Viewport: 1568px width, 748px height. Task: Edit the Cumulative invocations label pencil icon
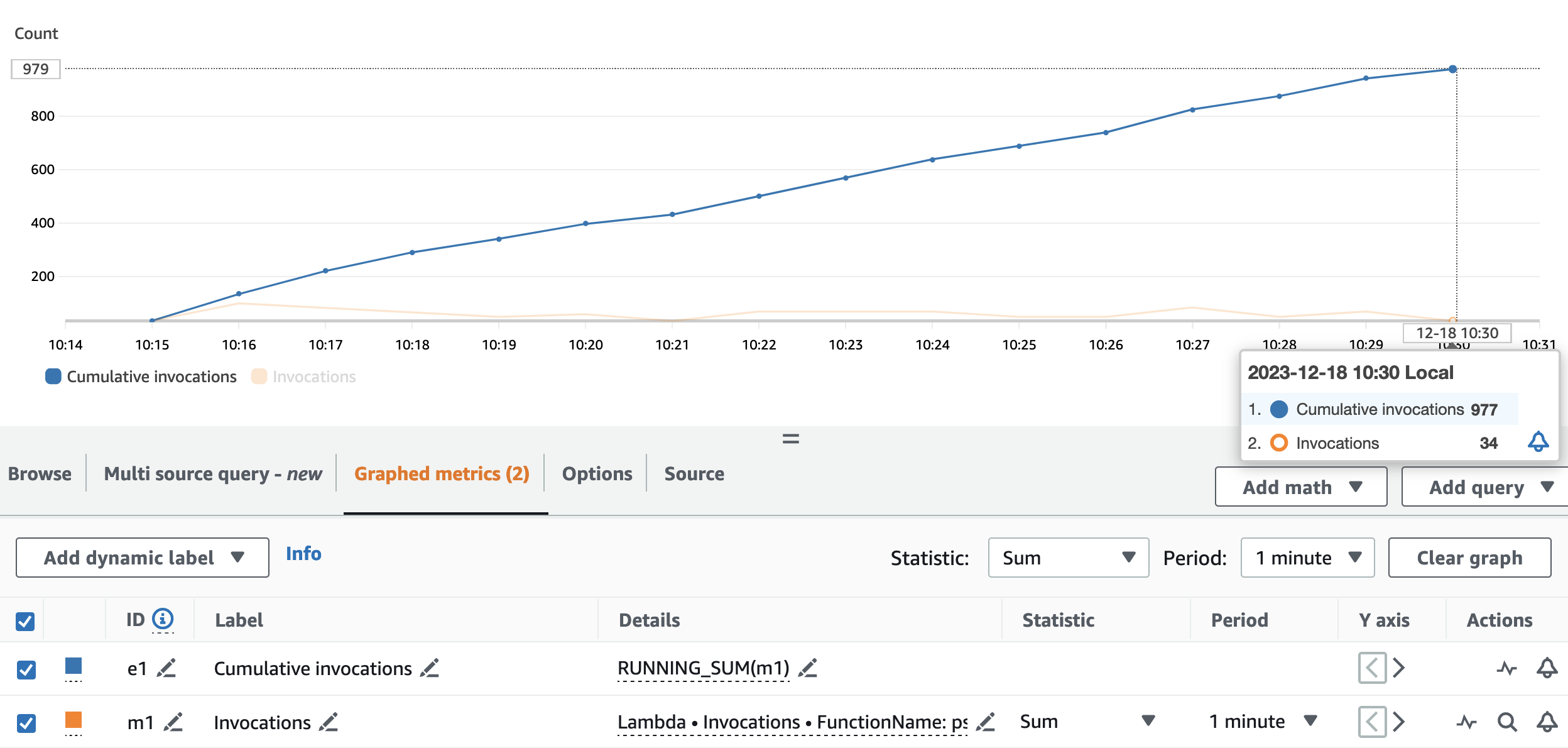point(430,668)
